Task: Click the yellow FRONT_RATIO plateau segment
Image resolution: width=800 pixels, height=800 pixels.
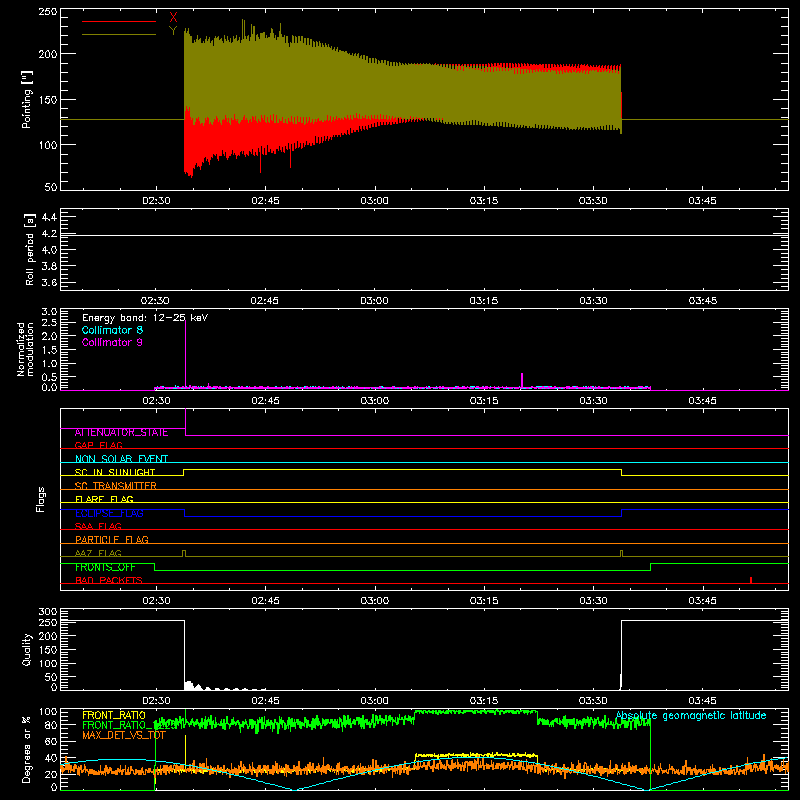Action: (476, 755)
